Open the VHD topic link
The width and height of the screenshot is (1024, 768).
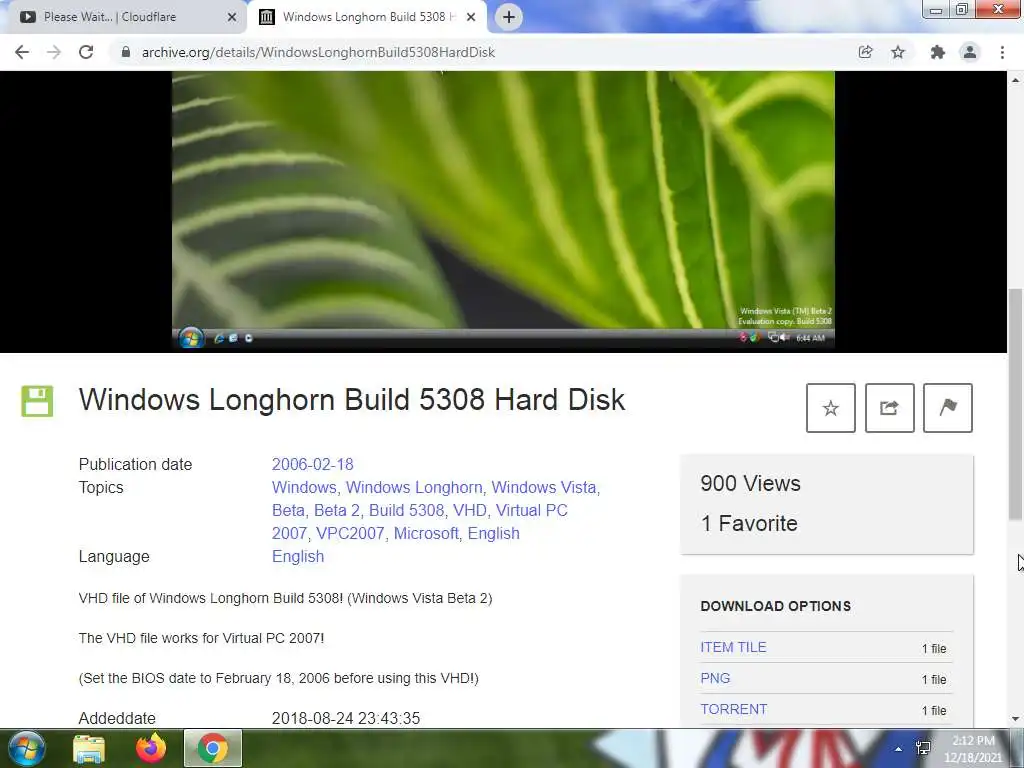[470, 510]
